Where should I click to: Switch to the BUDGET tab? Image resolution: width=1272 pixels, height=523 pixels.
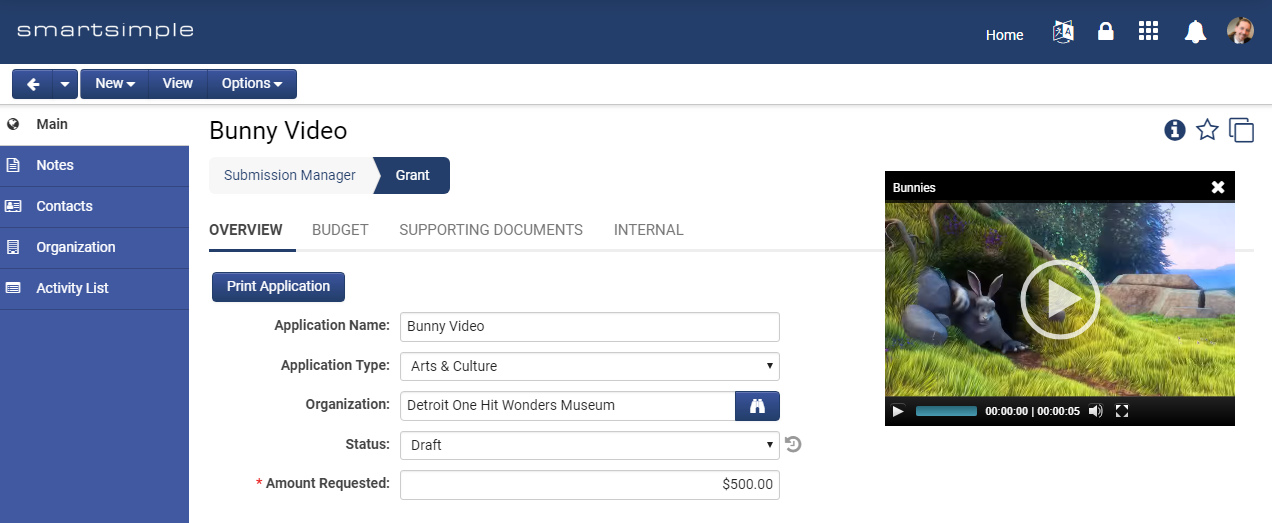[x=340, y=230]
